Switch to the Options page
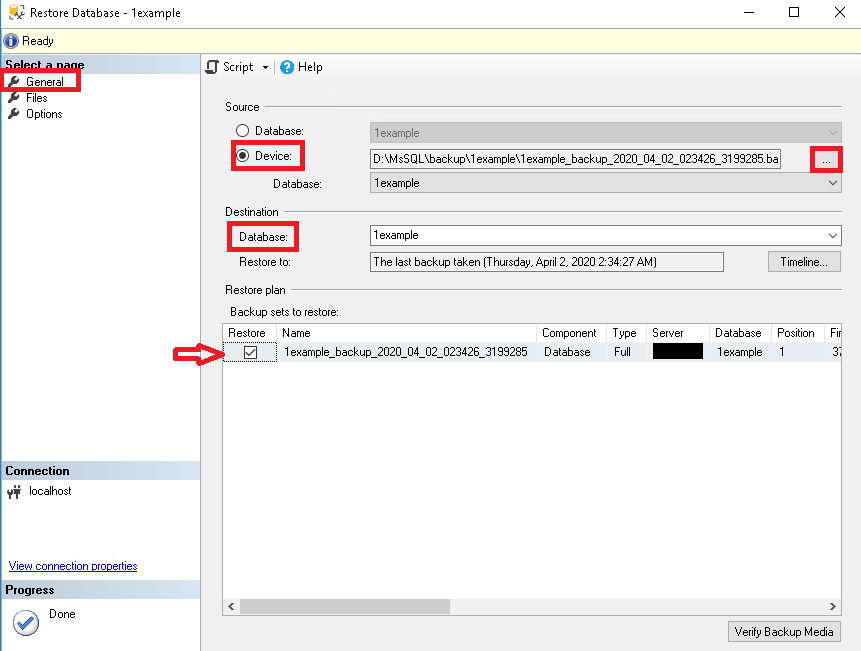861x651 pixels. tap(44, 114)
